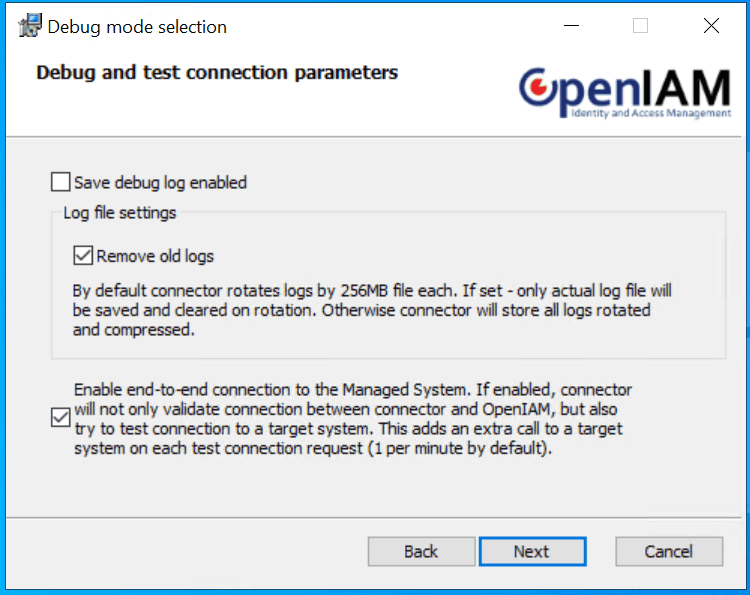Click the 'Remove old logs' label text
Viewport: 750px width, 595px height.
click(155, 256)
